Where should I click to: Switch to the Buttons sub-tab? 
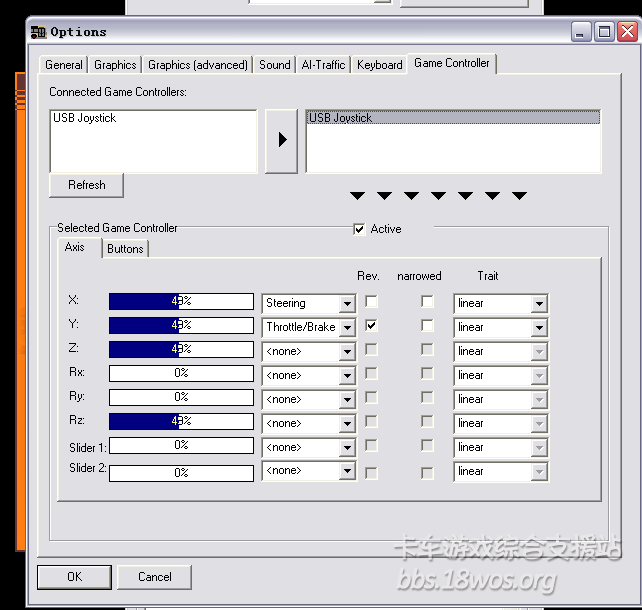tap(125, 249)
